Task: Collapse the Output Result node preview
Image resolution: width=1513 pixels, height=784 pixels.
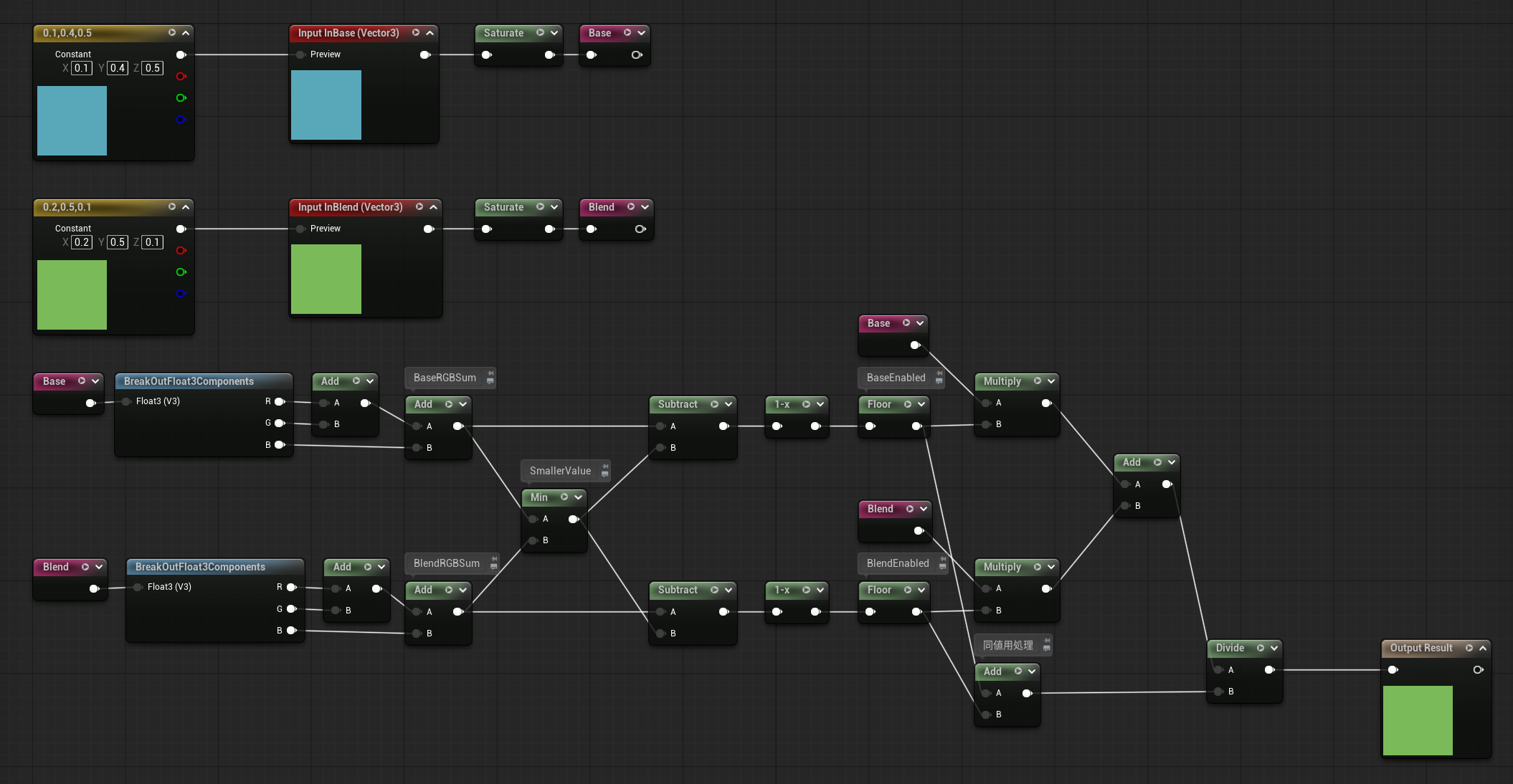Action: pos(1483,648)
